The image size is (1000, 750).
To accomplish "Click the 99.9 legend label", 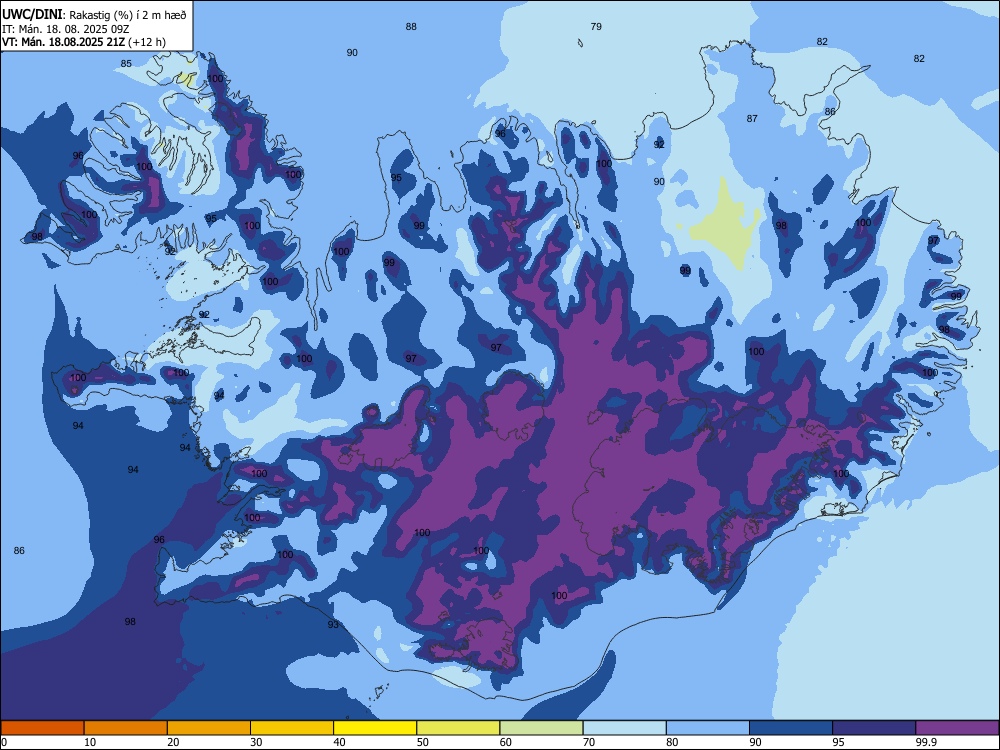I will point(926,742).
